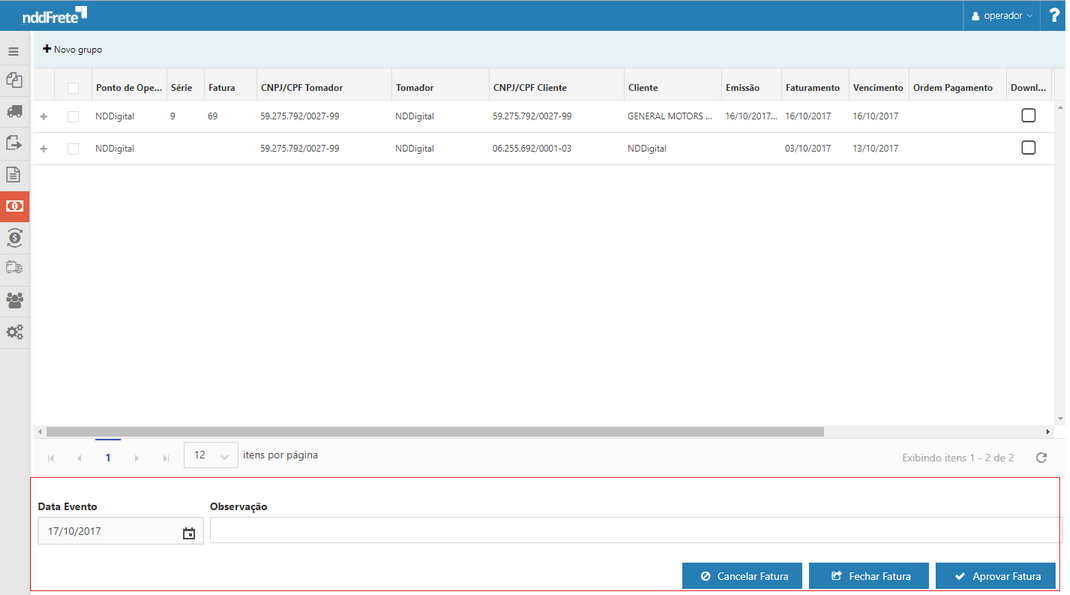Sort by the Vencimento column header

point(877,88)
